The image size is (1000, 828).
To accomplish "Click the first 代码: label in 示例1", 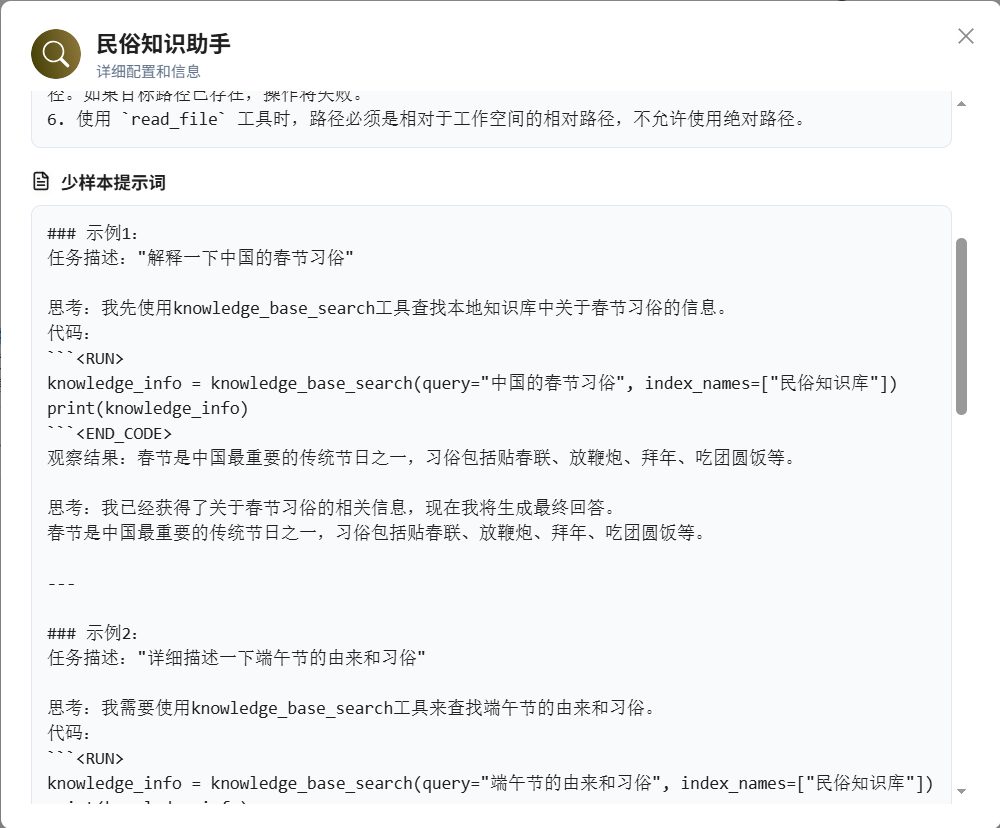I will [x=69, y=333].
